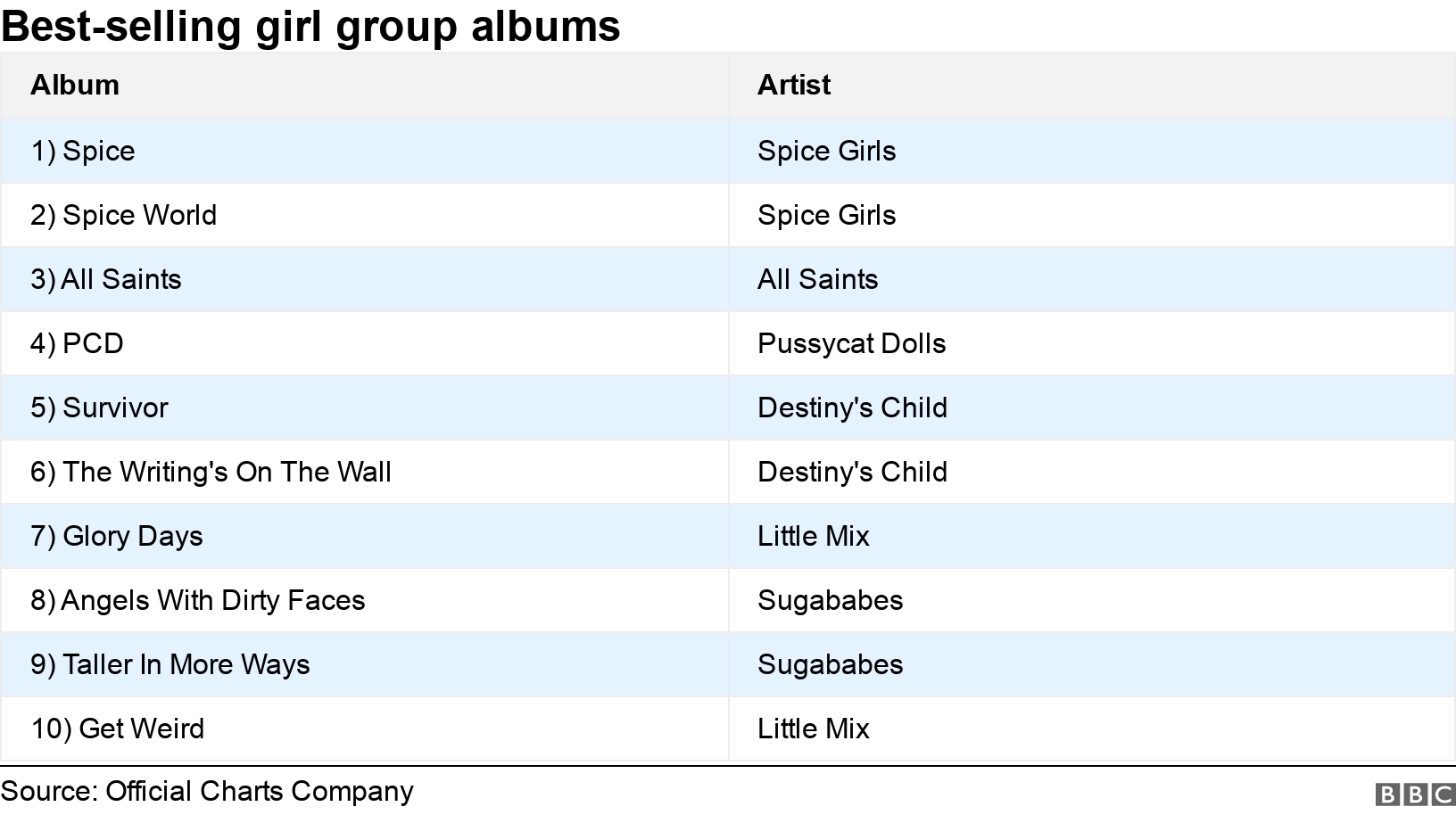Select the '5) Survivor' album cell
Screen dimensions: 1456x815
[x=99, y=407]
